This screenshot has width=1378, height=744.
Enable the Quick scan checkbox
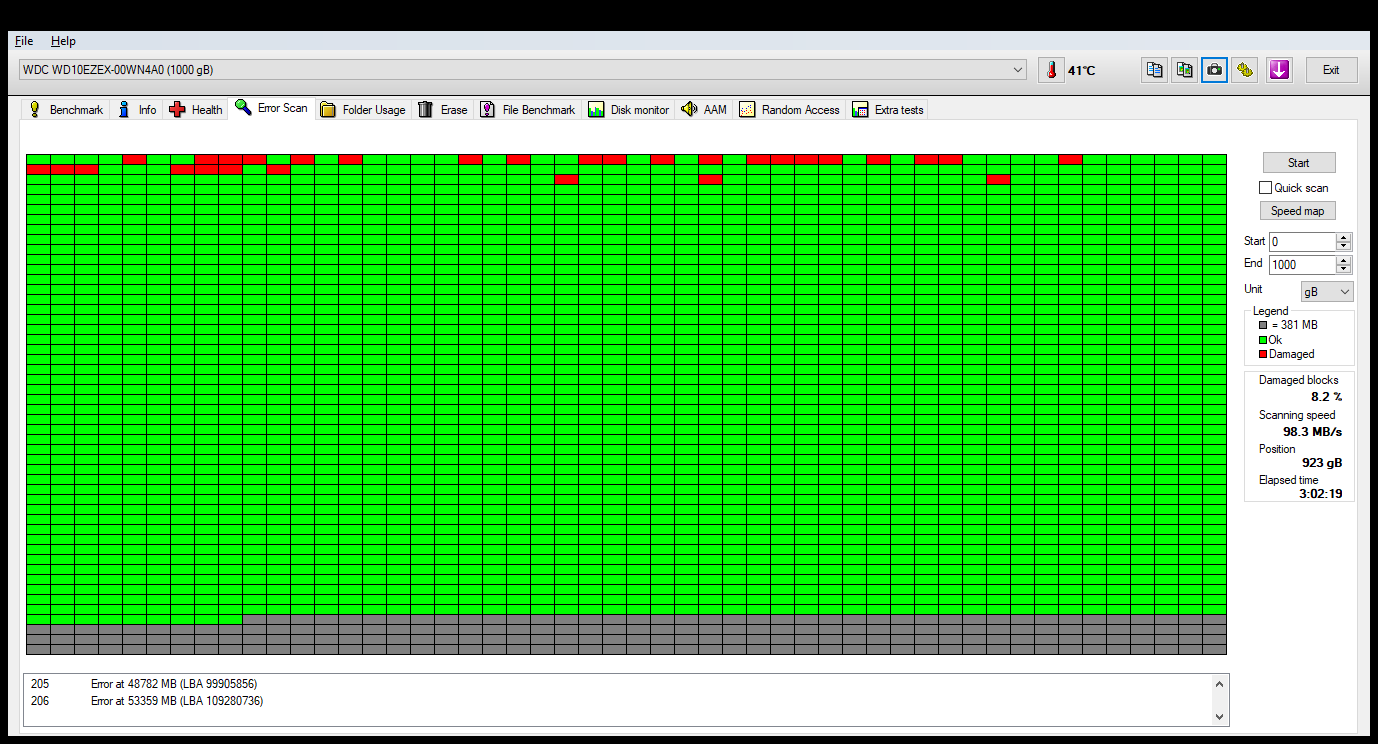(x=1265, y=187)
